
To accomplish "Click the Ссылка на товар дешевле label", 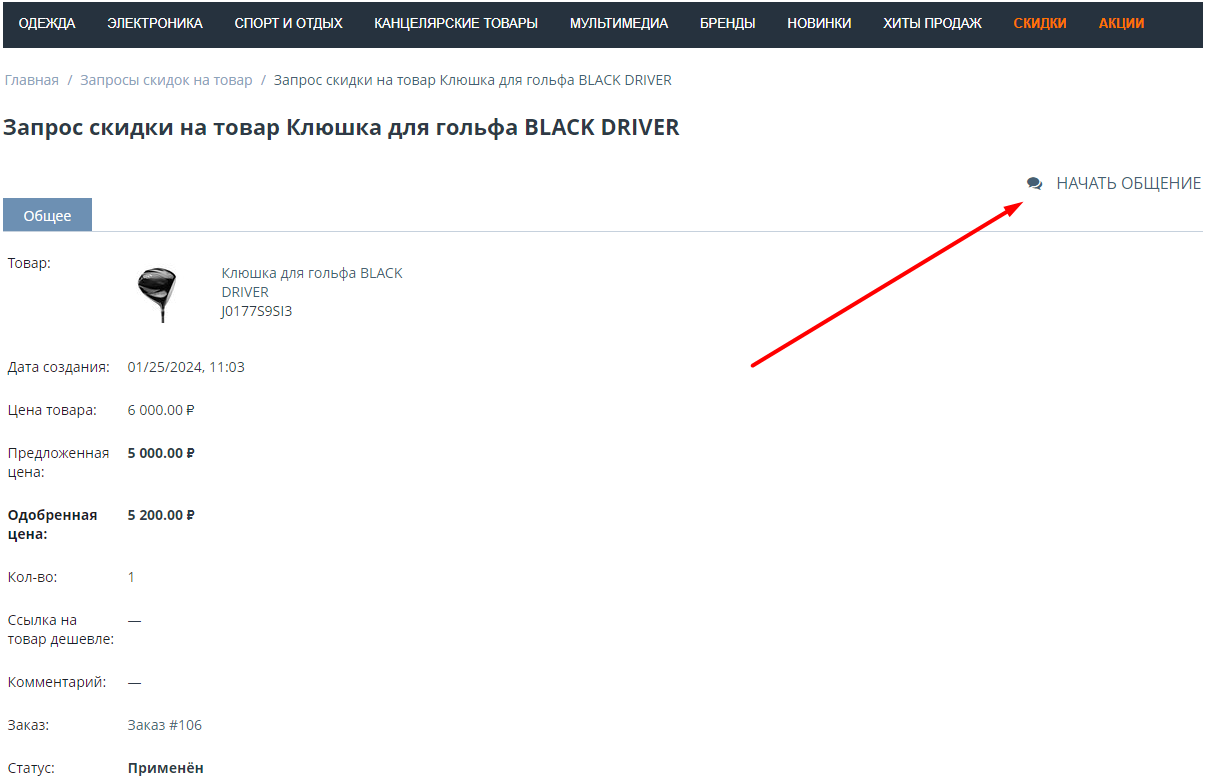I will [61, 629].
